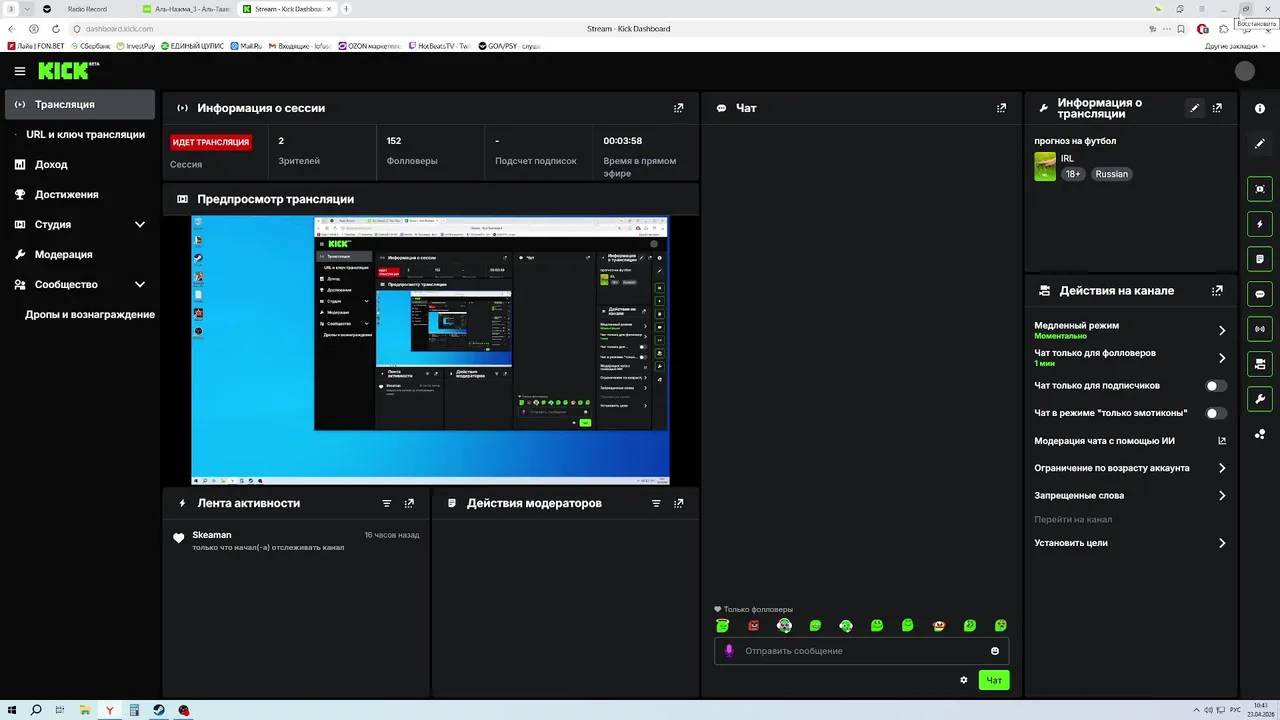Open Запрещенные слова chevron
Screen dimensions: 1280x720
pyautogui.click(x=1222, y=496)
